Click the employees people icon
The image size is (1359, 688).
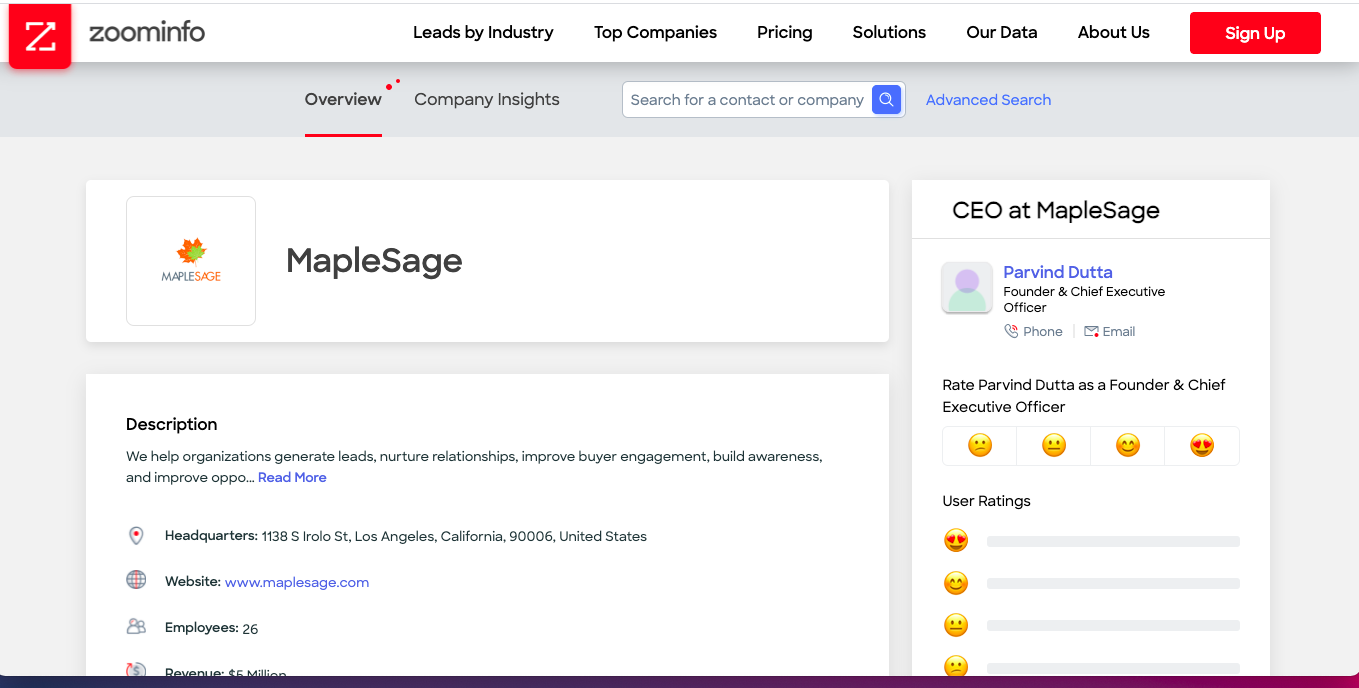(137, 627)
